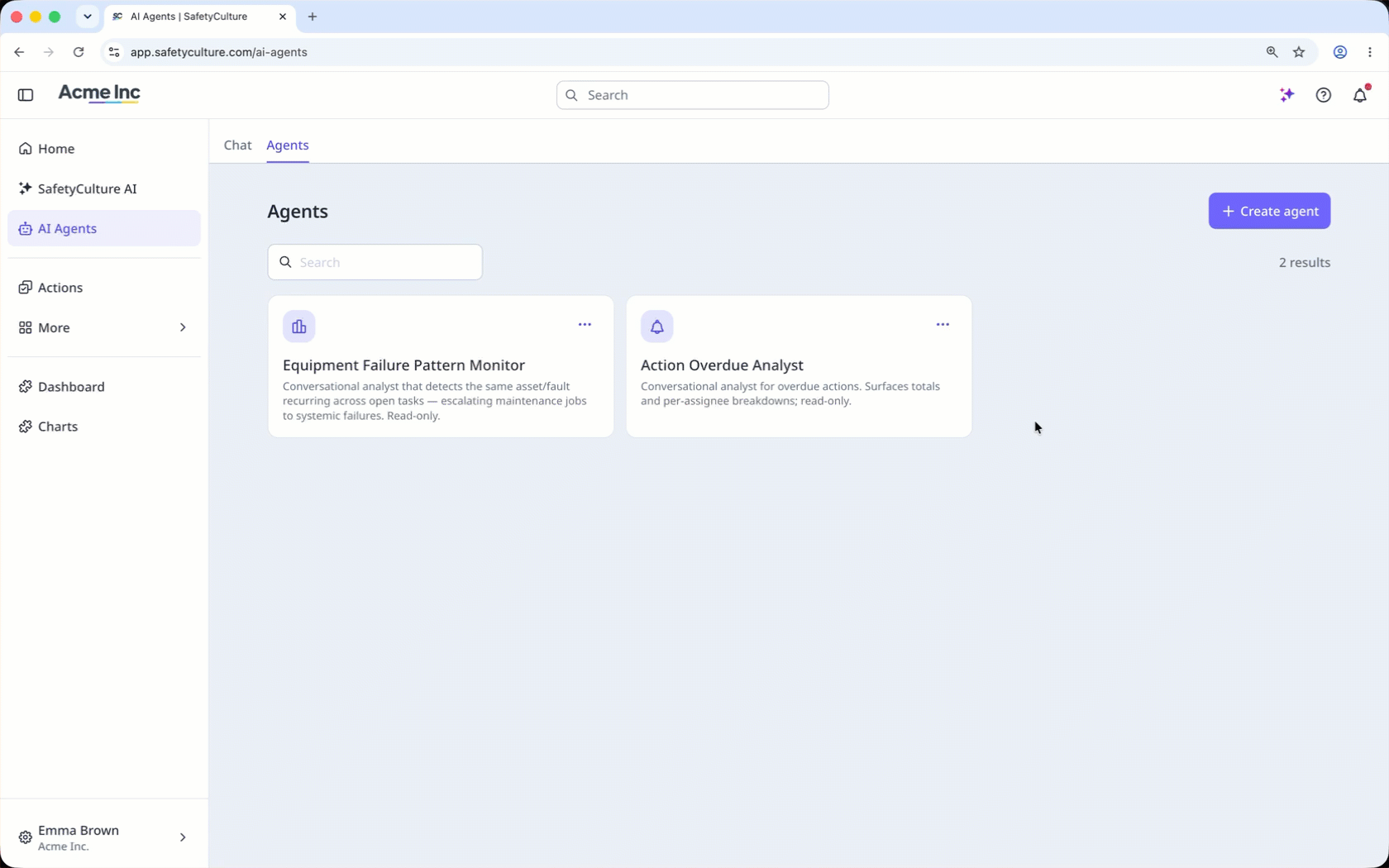Screen dimensions: 1389x868
Task: Switch to the Chat tab
Action: 237,145
